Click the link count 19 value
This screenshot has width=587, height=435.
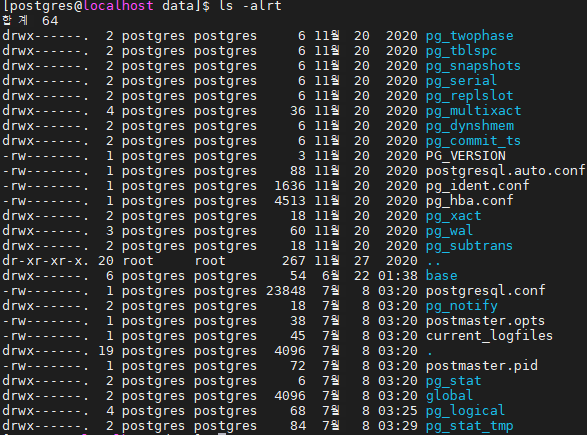(106, 351)
